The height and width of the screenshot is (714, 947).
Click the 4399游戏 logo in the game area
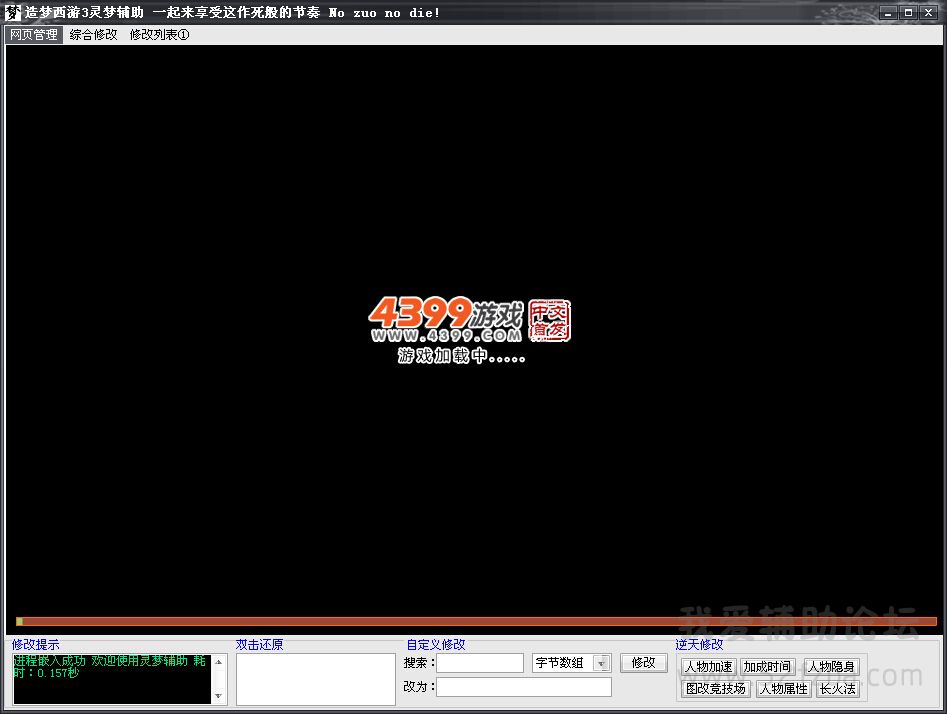click(469, 320)
